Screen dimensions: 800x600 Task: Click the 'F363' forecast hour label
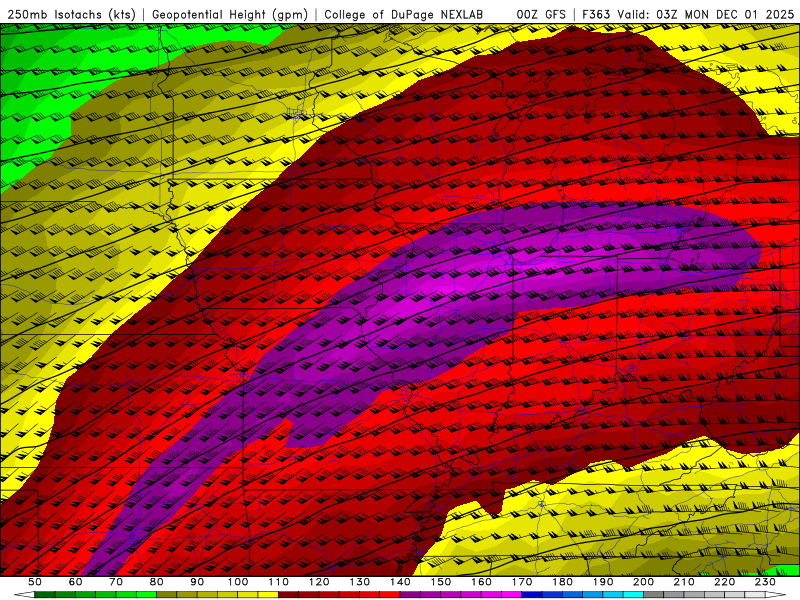point(596,15)
